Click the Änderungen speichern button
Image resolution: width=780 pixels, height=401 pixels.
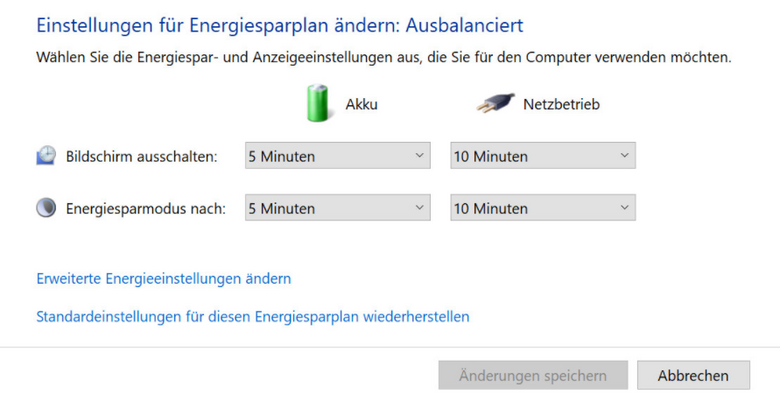[x=533, y=375]
